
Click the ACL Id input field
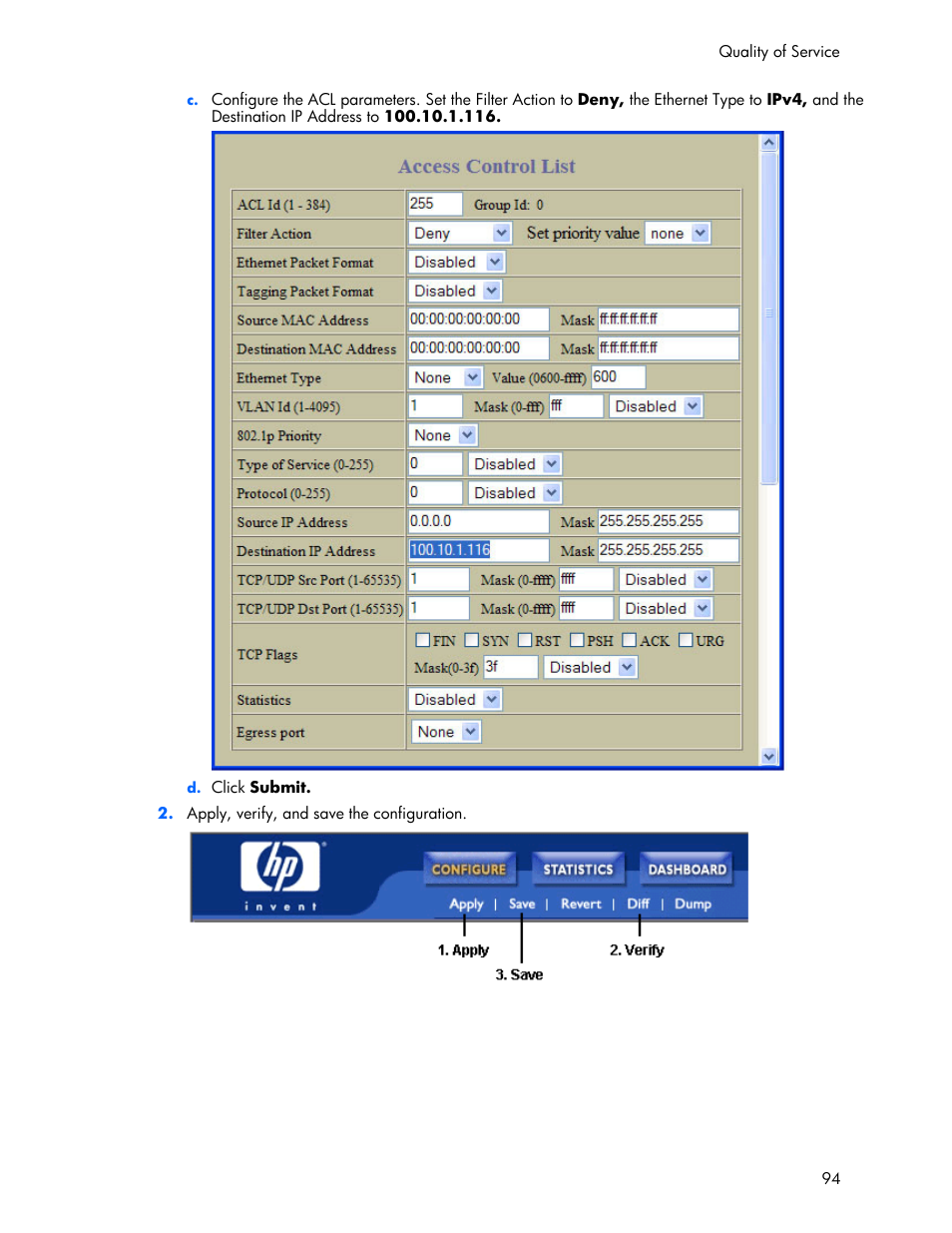click(x=435, y=204)
